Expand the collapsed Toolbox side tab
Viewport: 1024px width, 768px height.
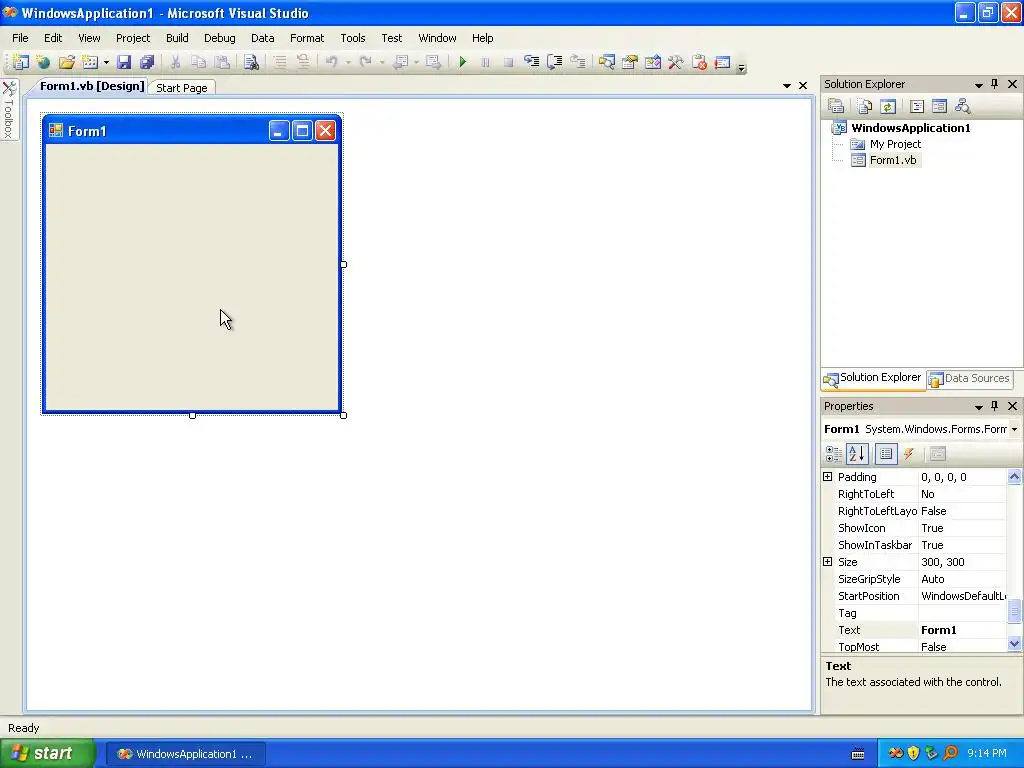(9, 109)
